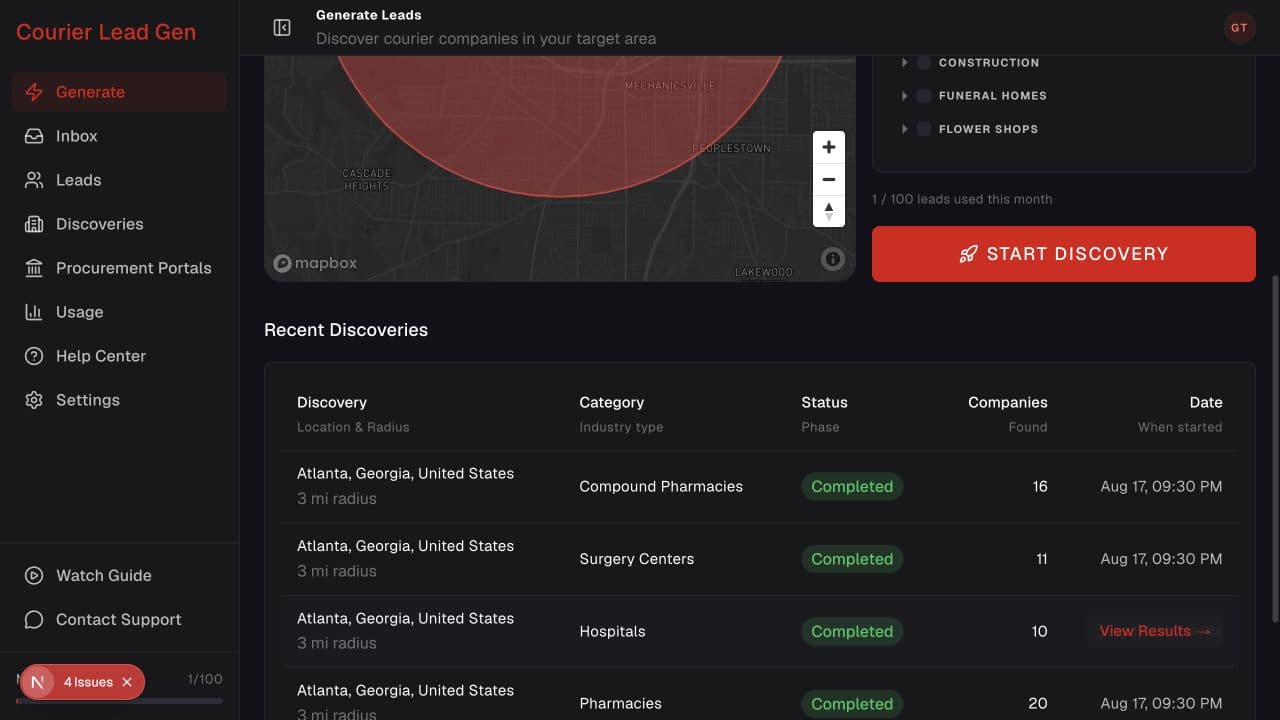Click the Courier Lead Gen logo
The image size is (1280, 720).
[106, 32]
